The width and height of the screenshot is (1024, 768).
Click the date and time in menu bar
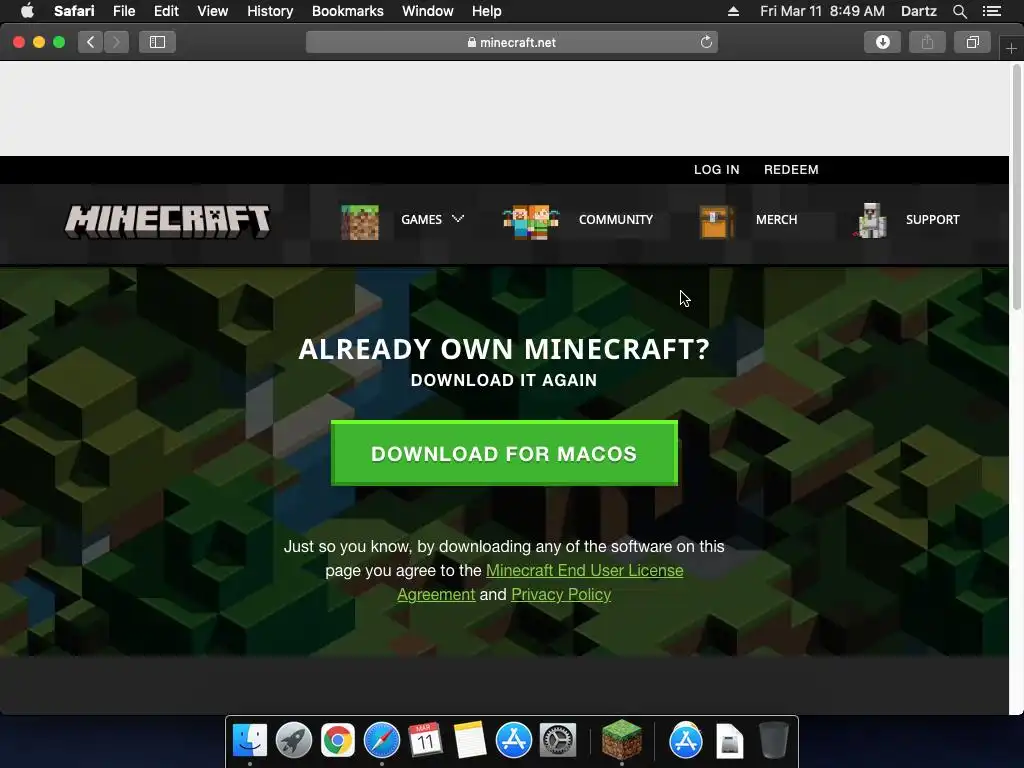[x=822, y=11]
